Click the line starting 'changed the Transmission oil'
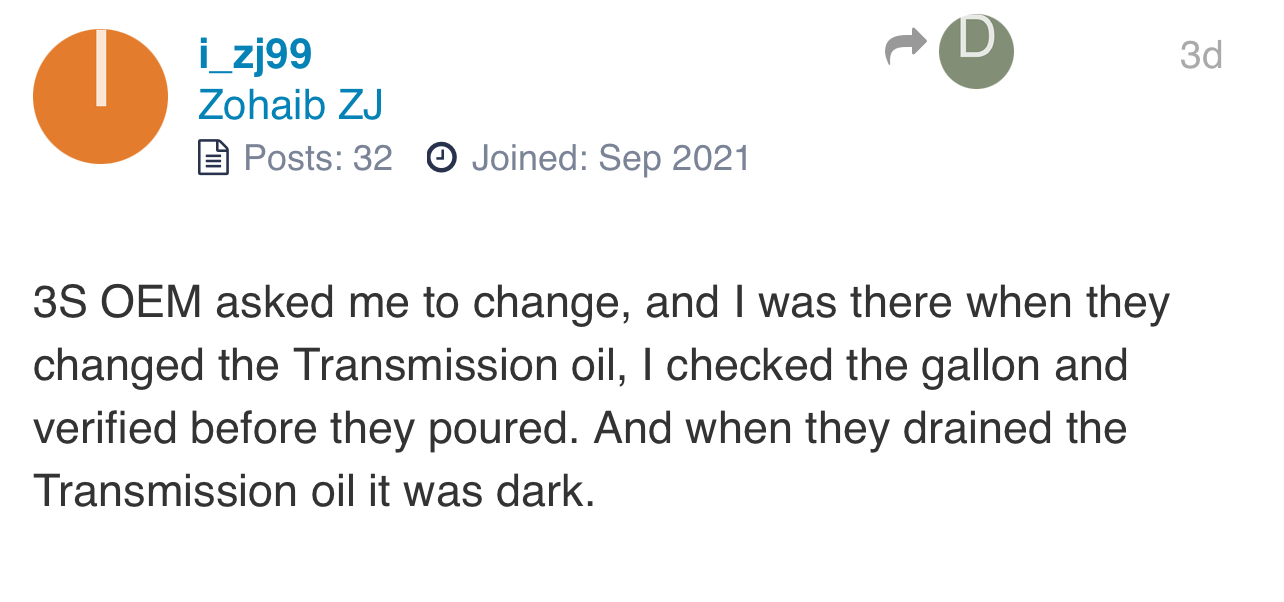Image resolution: width=1284 pixels, height=602 pixels. 580,366
